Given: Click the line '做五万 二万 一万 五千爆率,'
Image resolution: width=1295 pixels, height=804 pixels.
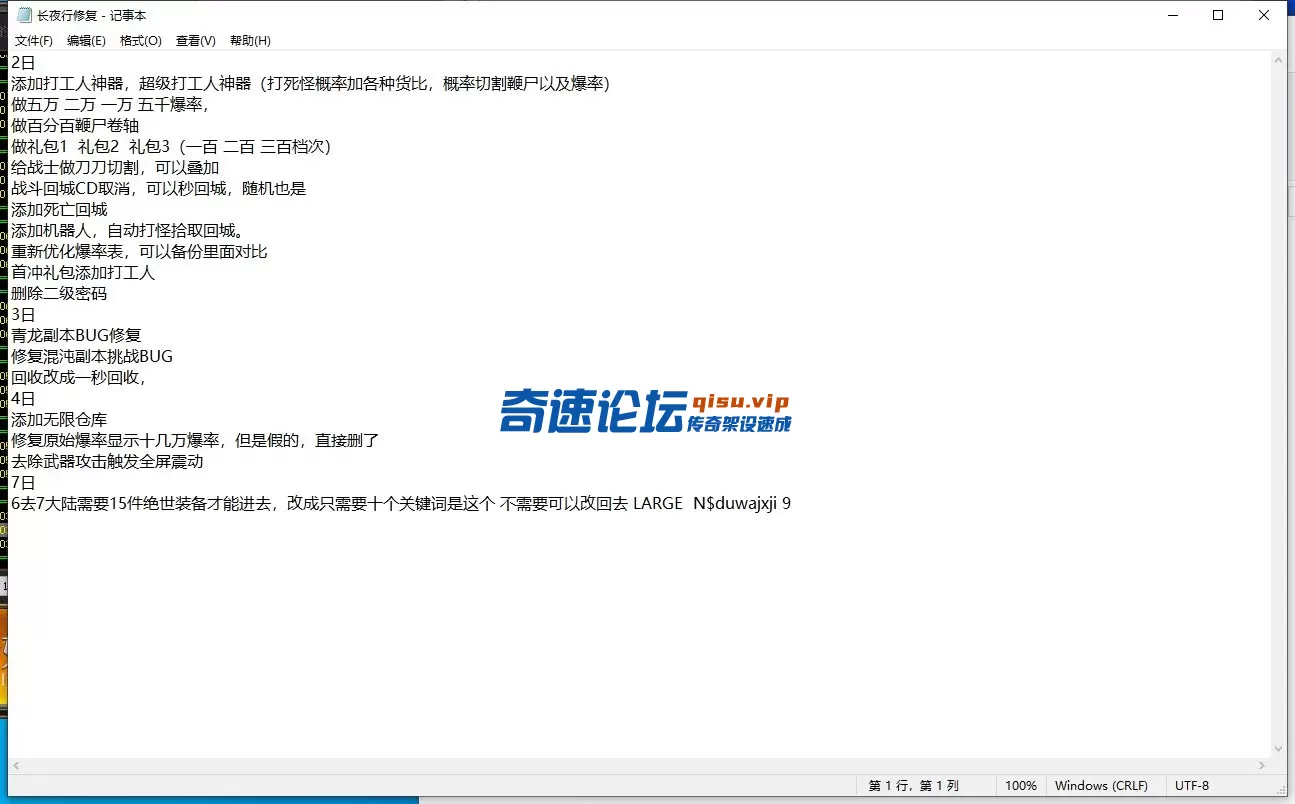Looking at the screenshot, I should [110, 105].
